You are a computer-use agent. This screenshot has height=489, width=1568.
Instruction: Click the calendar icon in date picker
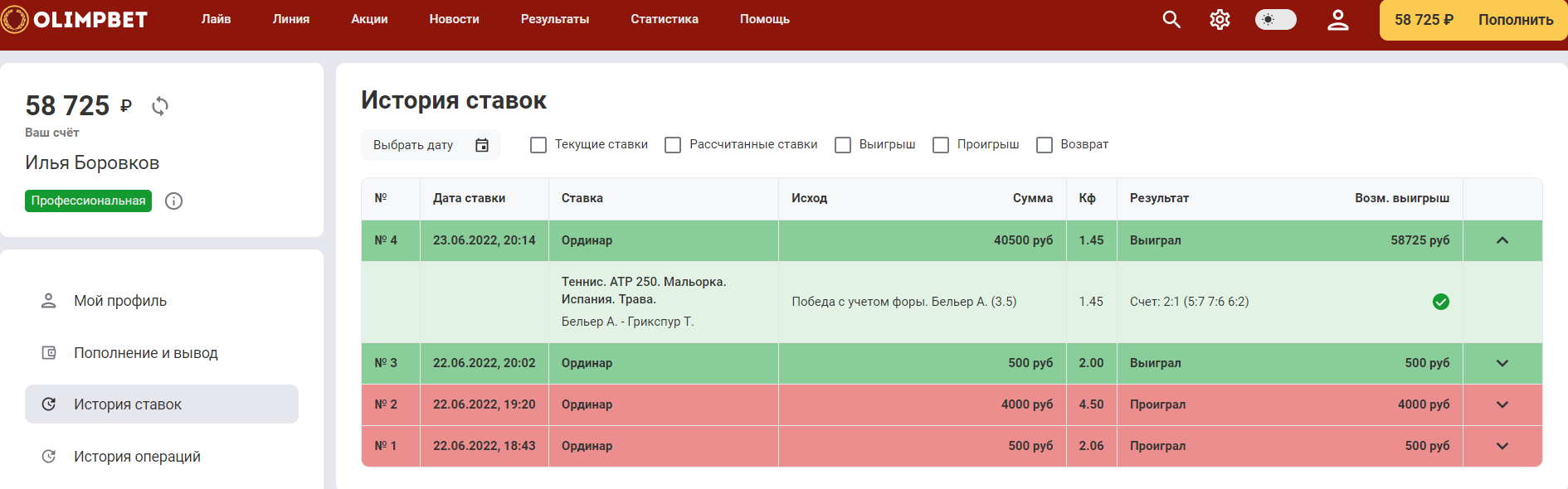pyautogui.click(x=482, y=145)
